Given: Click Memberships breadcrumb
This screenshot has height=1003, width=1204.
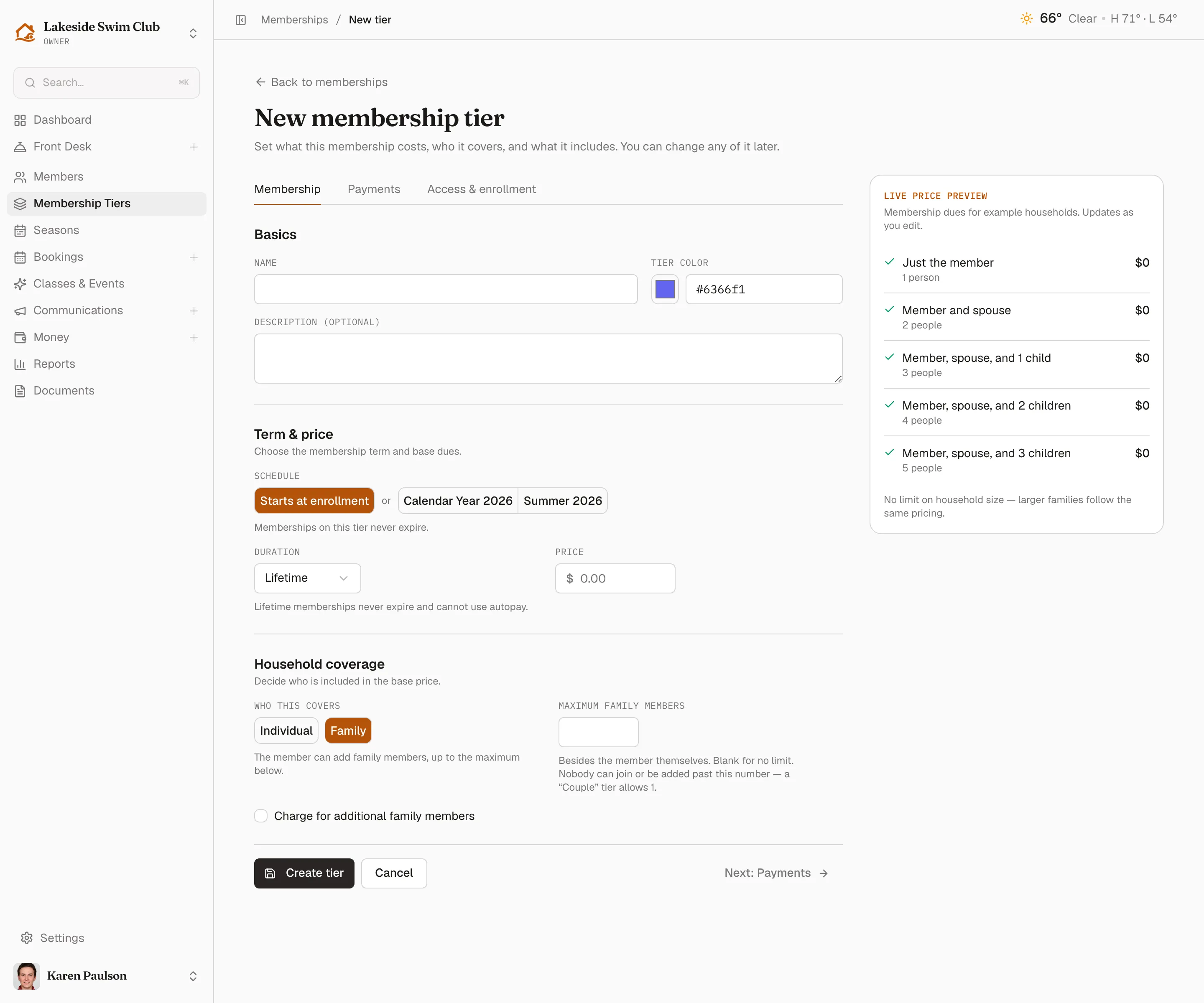Looking at the screenshot, I should [x=295, y=20].
